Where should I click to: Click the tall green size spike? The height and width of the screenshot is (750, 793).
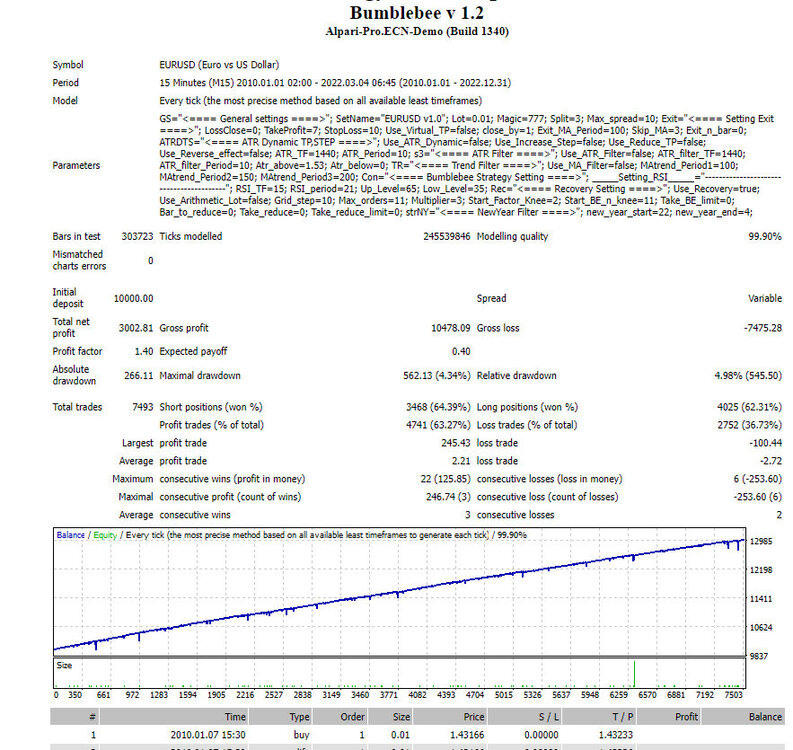[634, 673]
